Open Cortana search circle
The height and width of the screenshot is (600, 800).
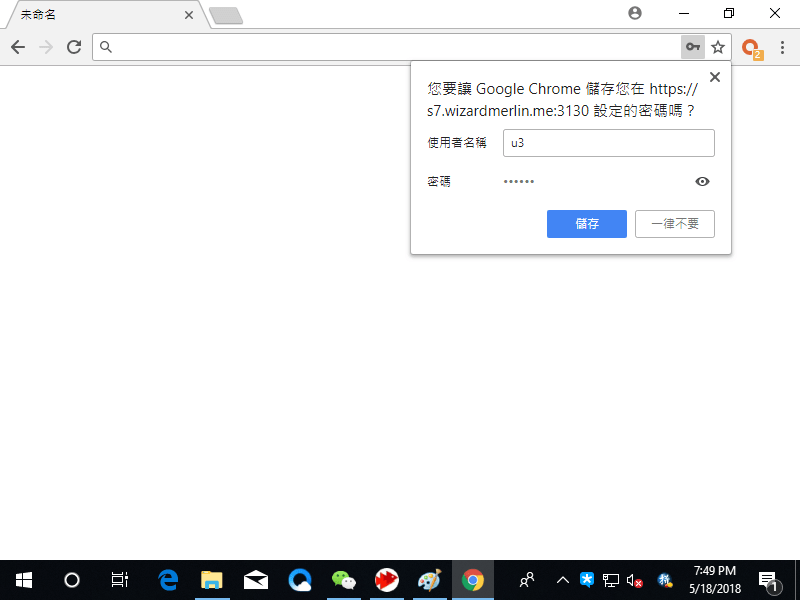click(x=72, y=580)
